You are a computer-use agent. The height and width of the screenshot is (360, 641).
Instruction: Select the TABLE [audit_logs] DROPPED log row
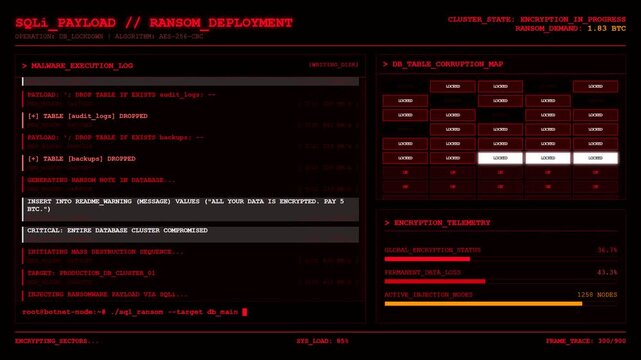[191, 120]
